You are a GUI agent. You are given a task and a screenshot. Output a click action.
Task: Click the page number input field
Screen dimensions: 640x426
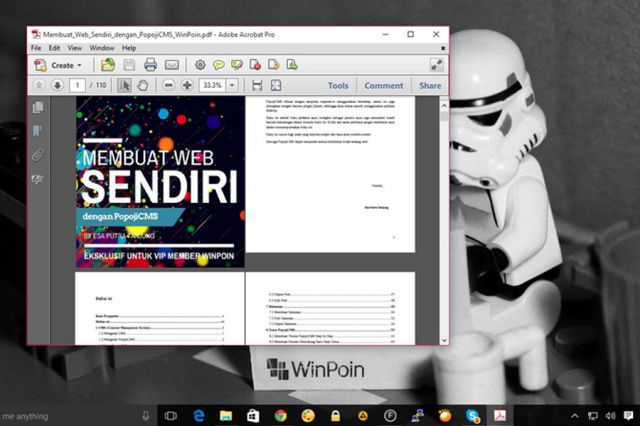(x=77, y=85)
